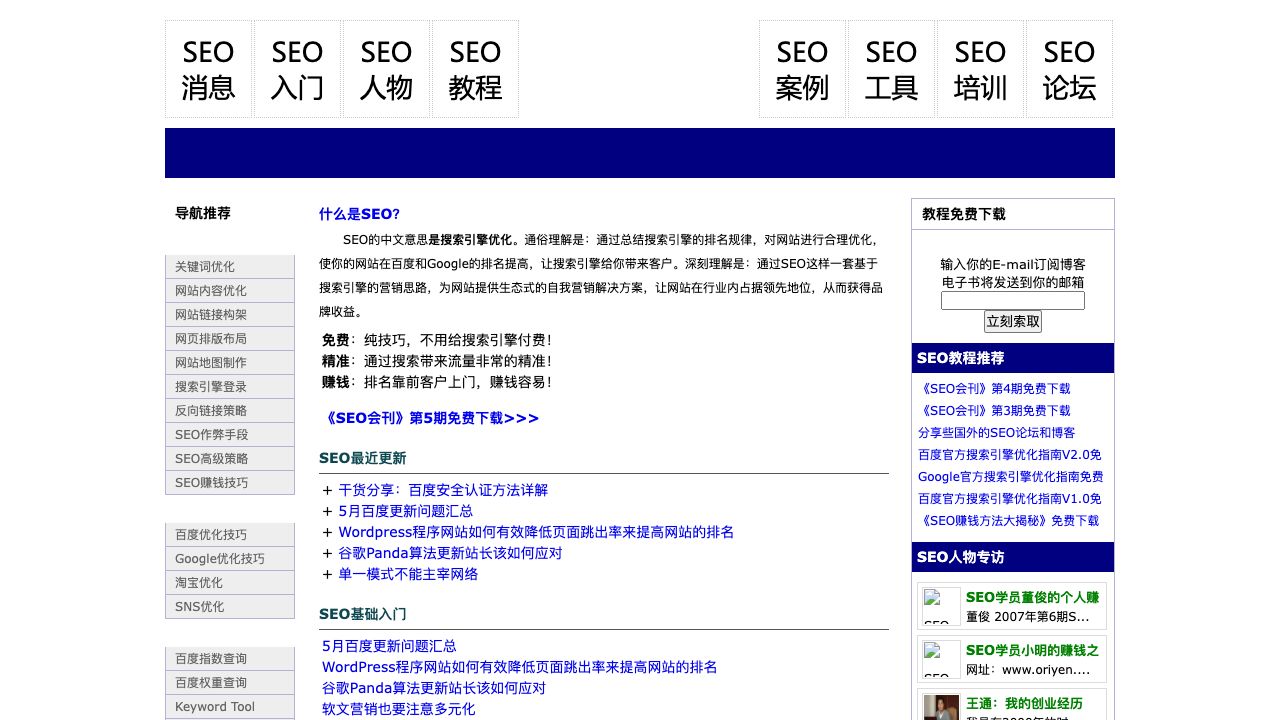Image resolution: width=1280 pixels, height=720 pixels.
Task: Go to the SEO人物 tile
Action: (386, 69)
